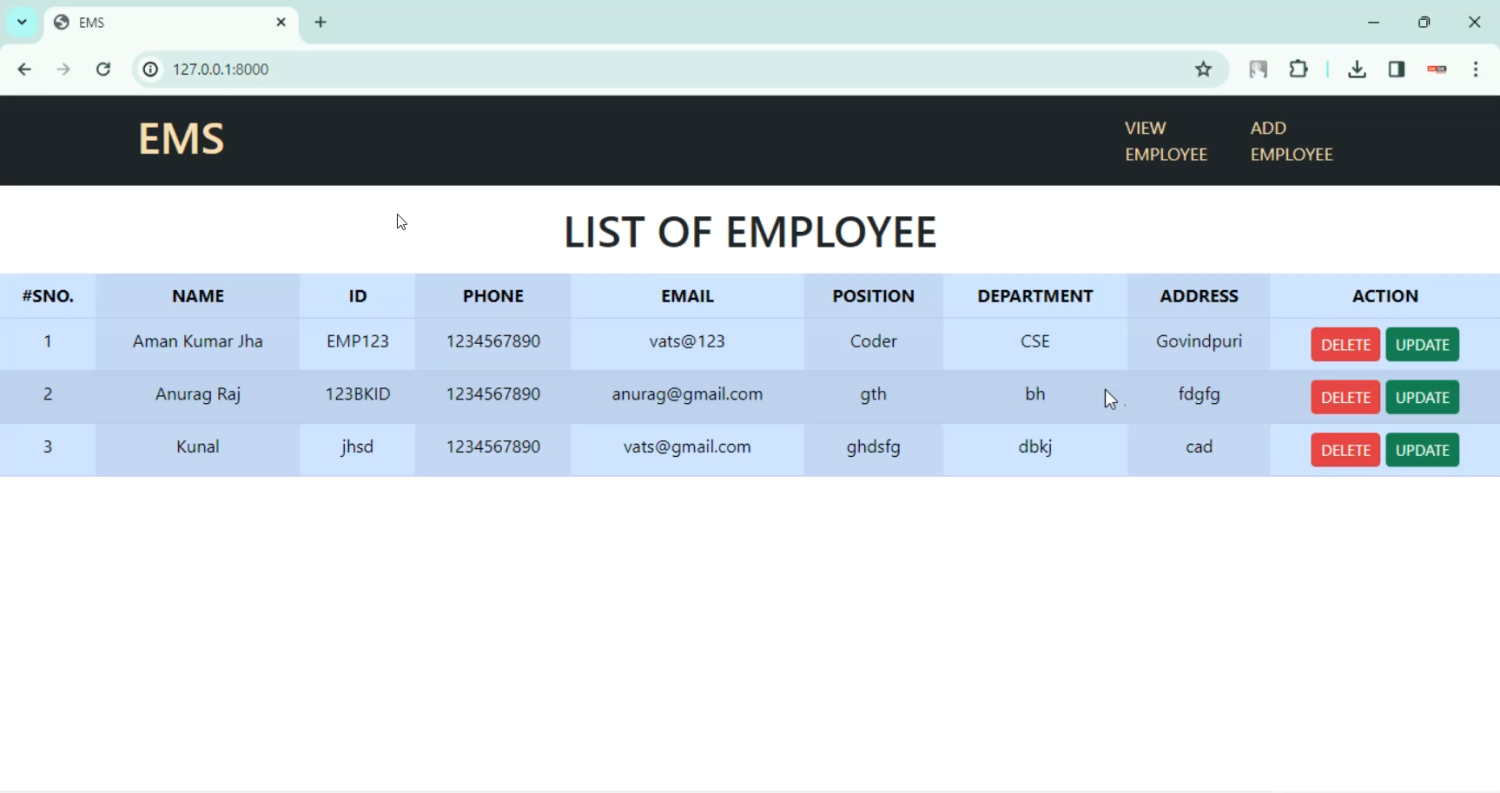Image resolution: width=1500 pixels, height=793 pixels.
Task: Open Chrome's three-dot menu
Action: pyautogui.click(x=1476, y=69)
